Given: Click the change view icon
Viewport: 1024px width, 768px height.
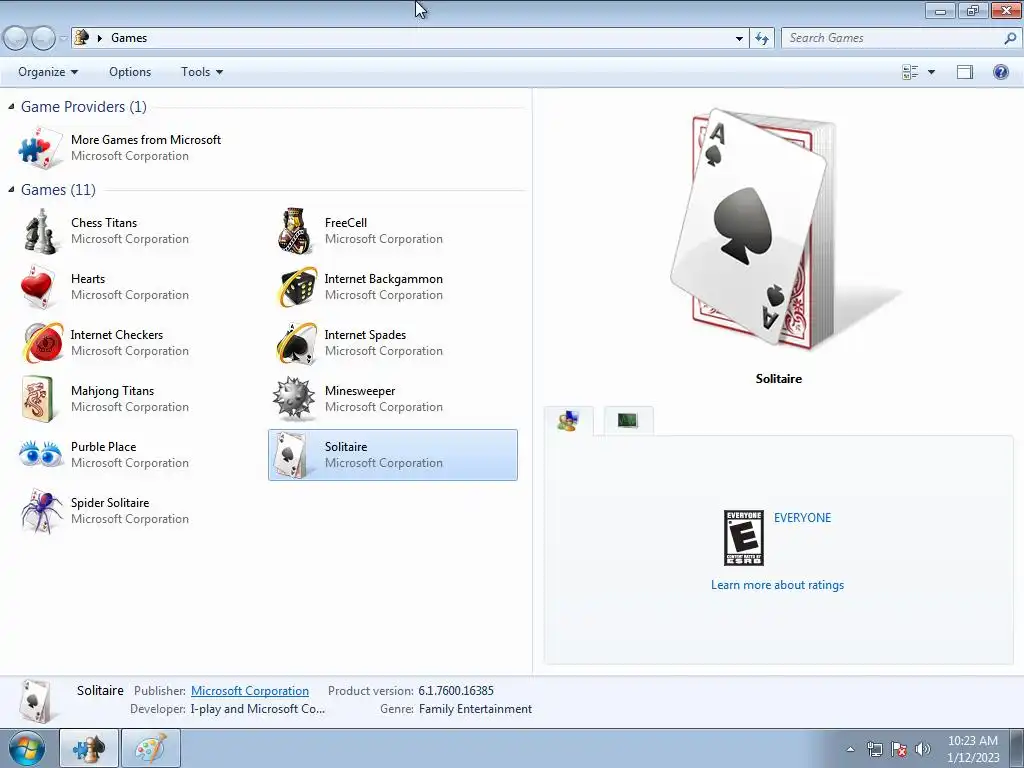Looking at the screenshot, I should (x=910, y=72).
